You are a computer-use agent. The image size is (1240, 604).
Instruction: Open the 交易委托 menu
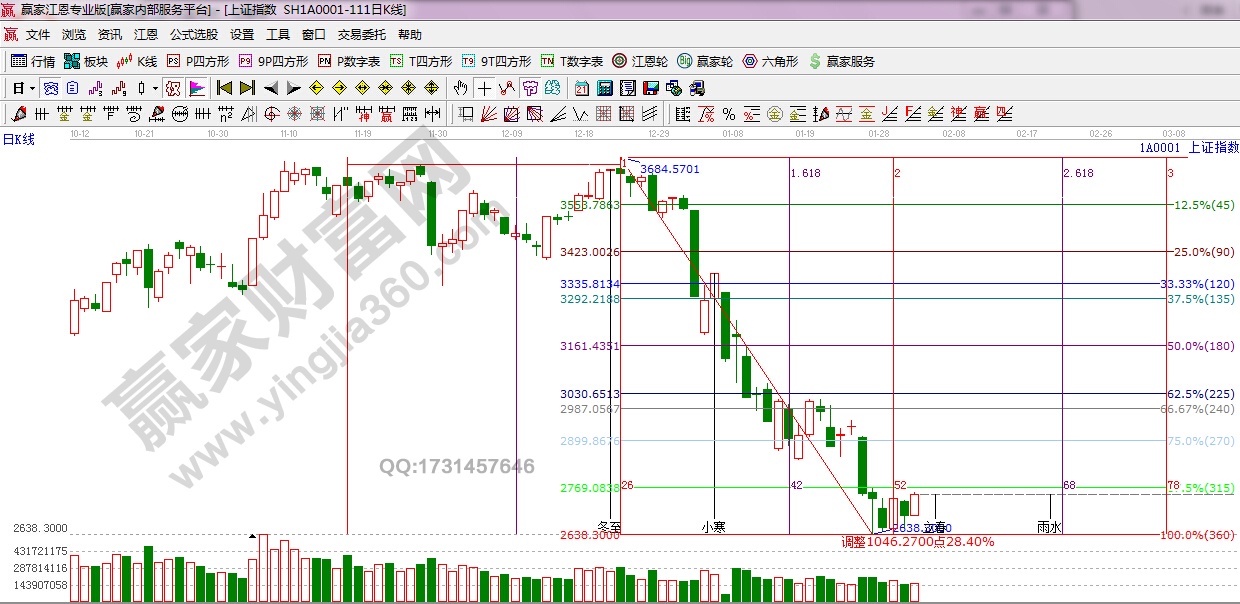[361, 34]
